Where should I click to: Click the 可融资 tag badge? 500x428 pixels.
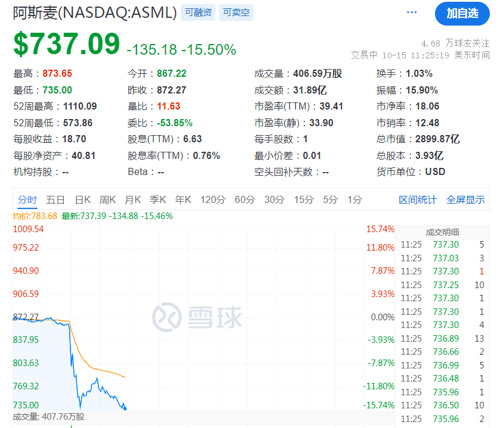pyautogui.click(x=198, y=13)
